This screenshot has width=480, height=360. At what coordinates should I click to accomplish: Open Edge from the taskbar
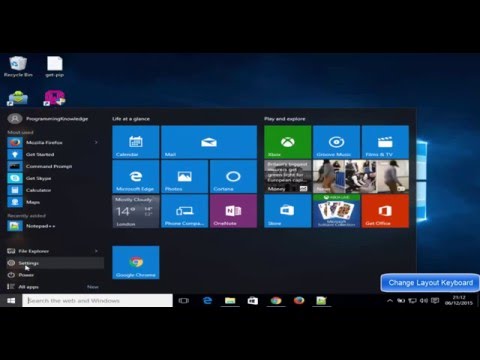pyautogui.click(x=207, y=301)
